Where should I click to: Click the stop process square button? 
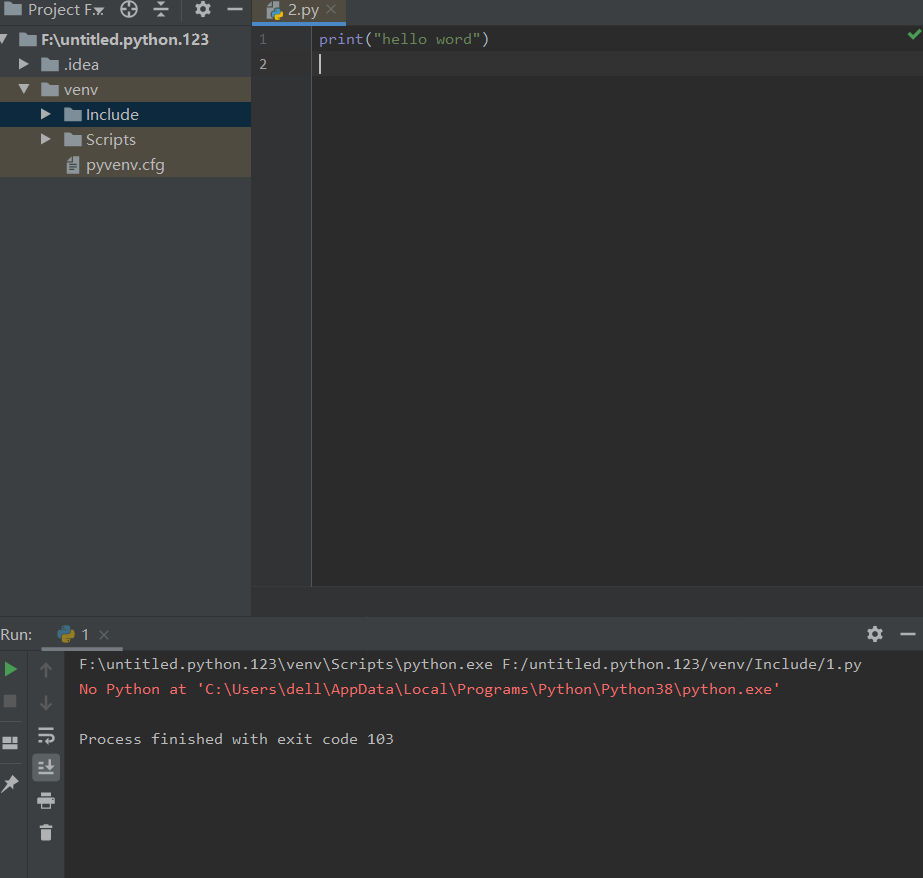tap(10, 701)
